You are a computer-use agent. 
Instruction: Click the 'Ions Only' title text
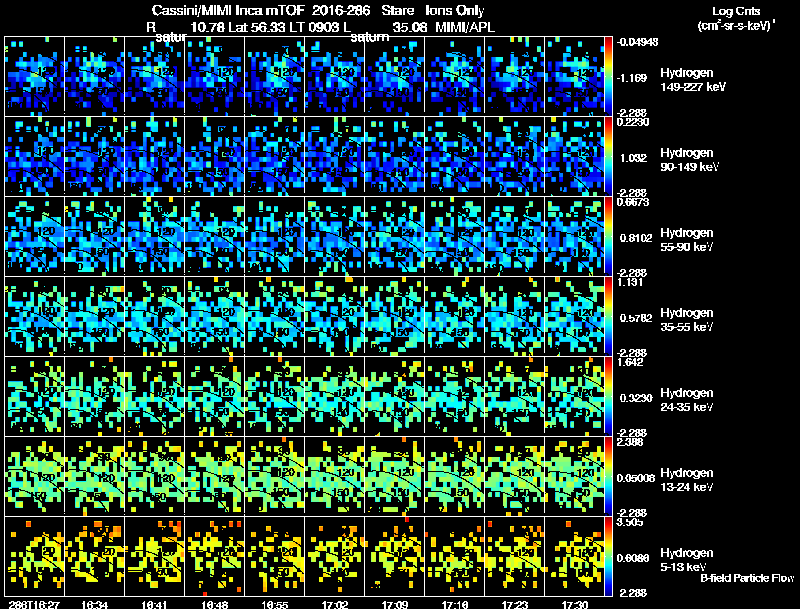[x=455, y=11]
